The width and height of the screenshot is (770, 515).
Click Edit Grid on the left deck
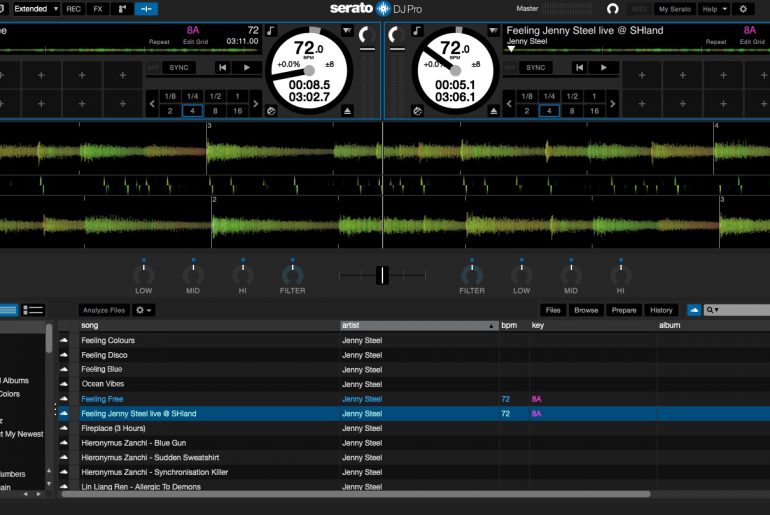(195, 42)
